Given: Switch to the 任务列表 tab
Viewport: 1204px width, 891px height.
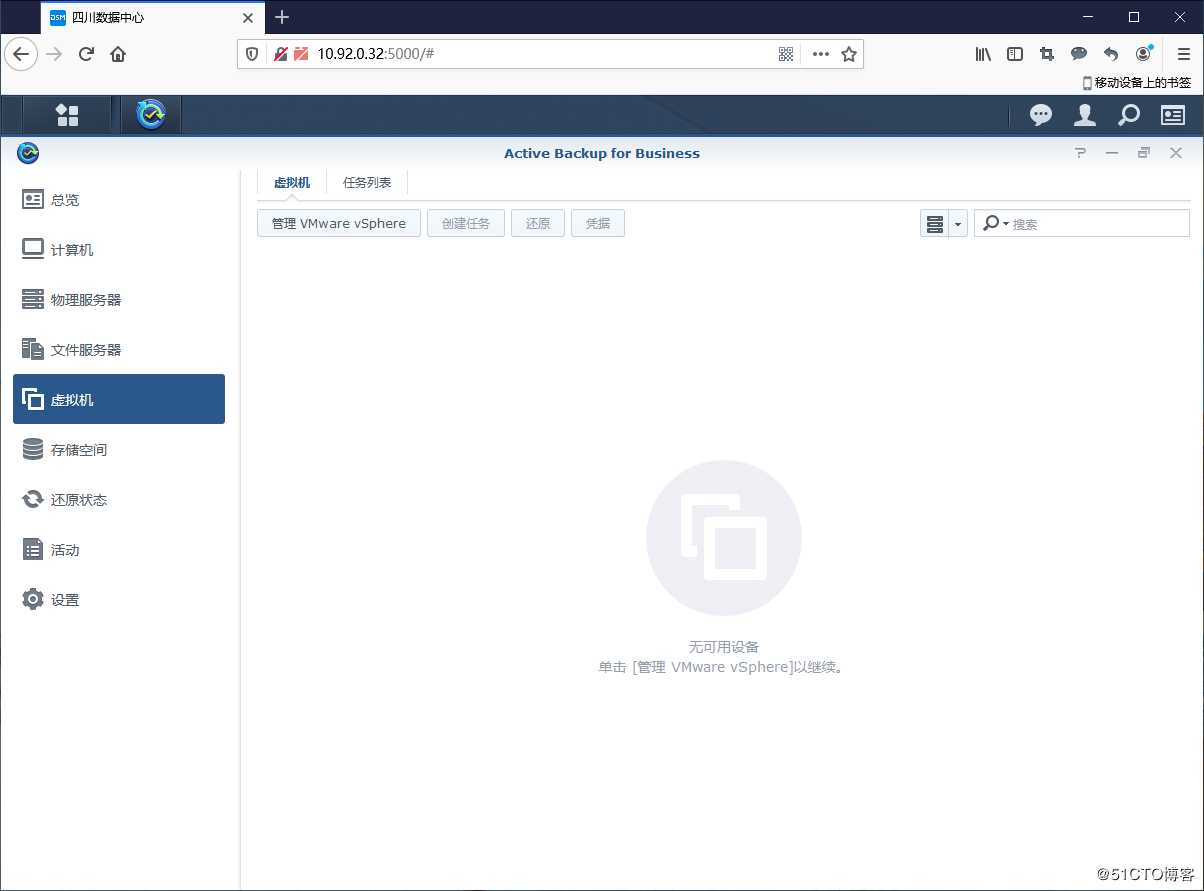Looking at the screenshot, I should click(367, 183).
